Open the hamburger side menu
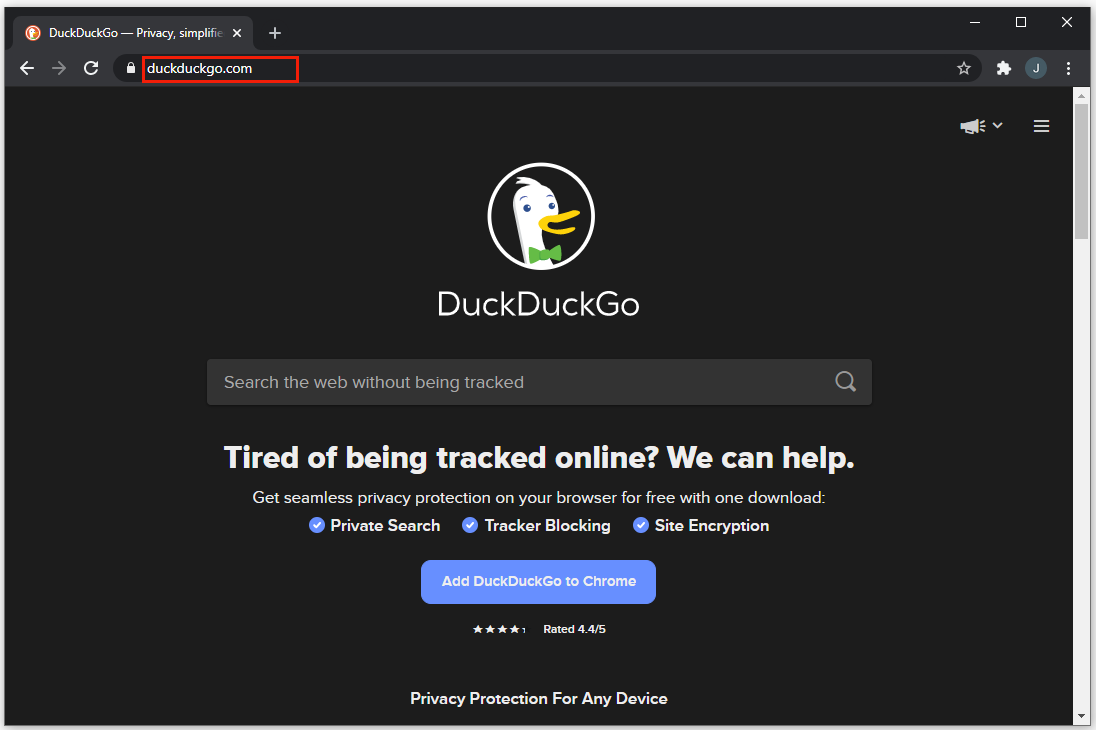Image resolution: width=1096 pixels, height=730 pixels. pyautogui.click(x=1041, y=126)
